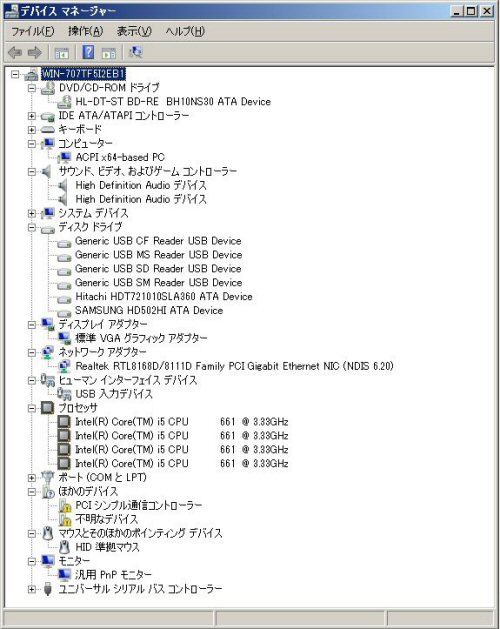Screen dimensions: 500x629
Task: Open the ファイル(F) menu
Action: tap(33, 31)
